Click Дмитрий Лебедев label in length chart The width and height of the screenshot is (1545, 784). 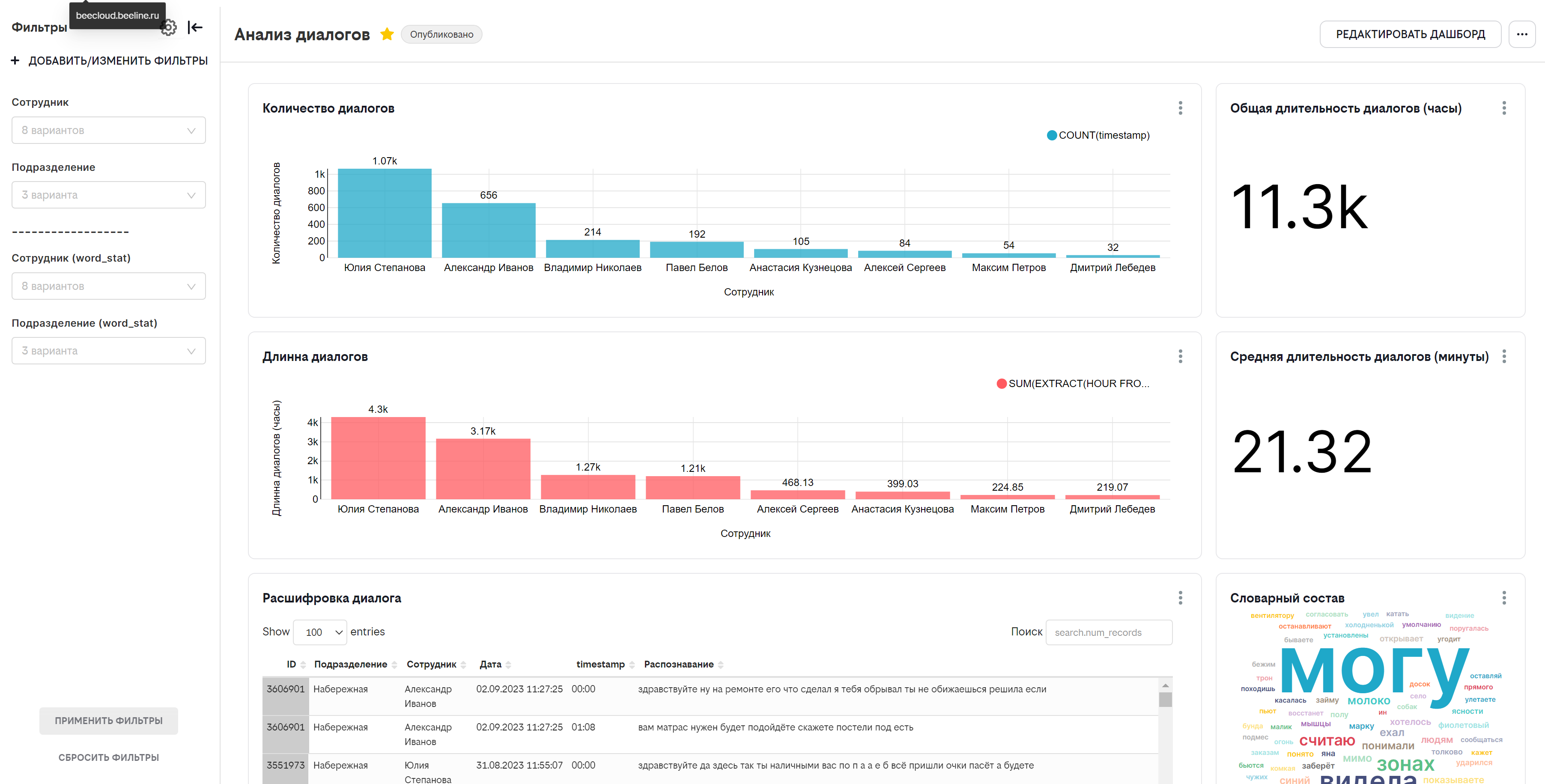(x=1112, y=509)
